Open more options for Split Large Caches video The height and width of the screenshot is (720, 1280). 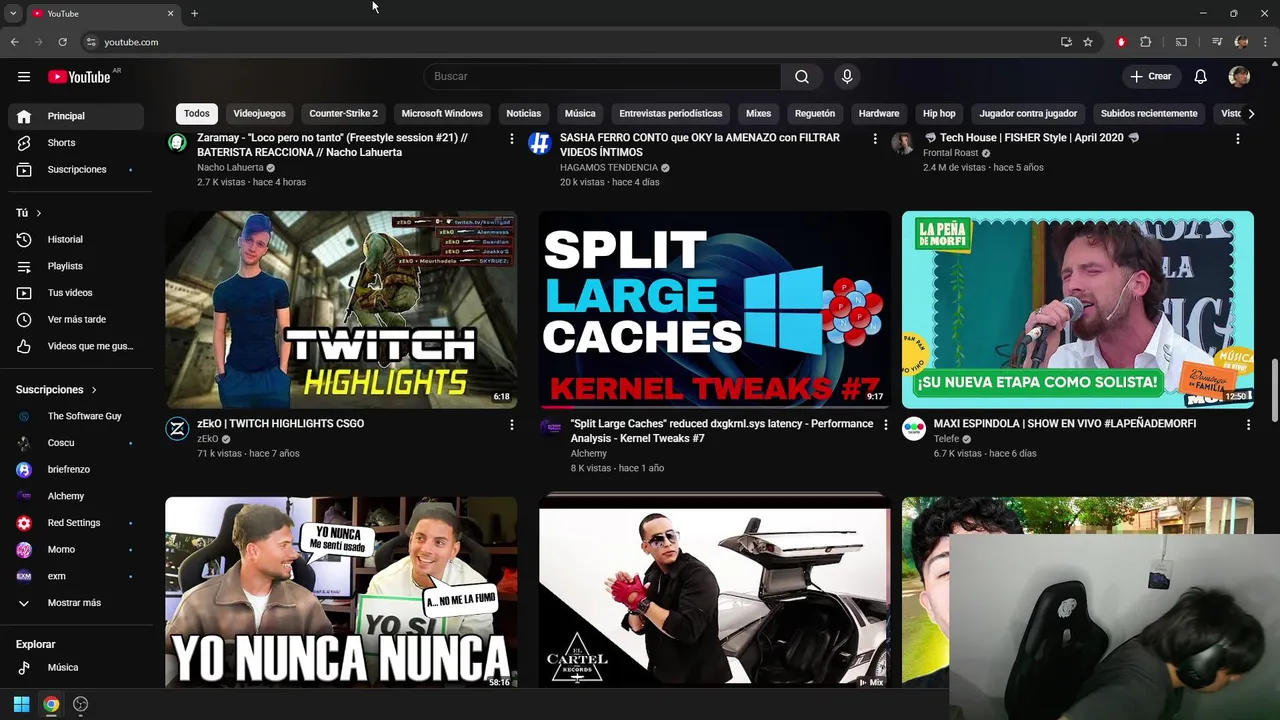pos(885,425)
